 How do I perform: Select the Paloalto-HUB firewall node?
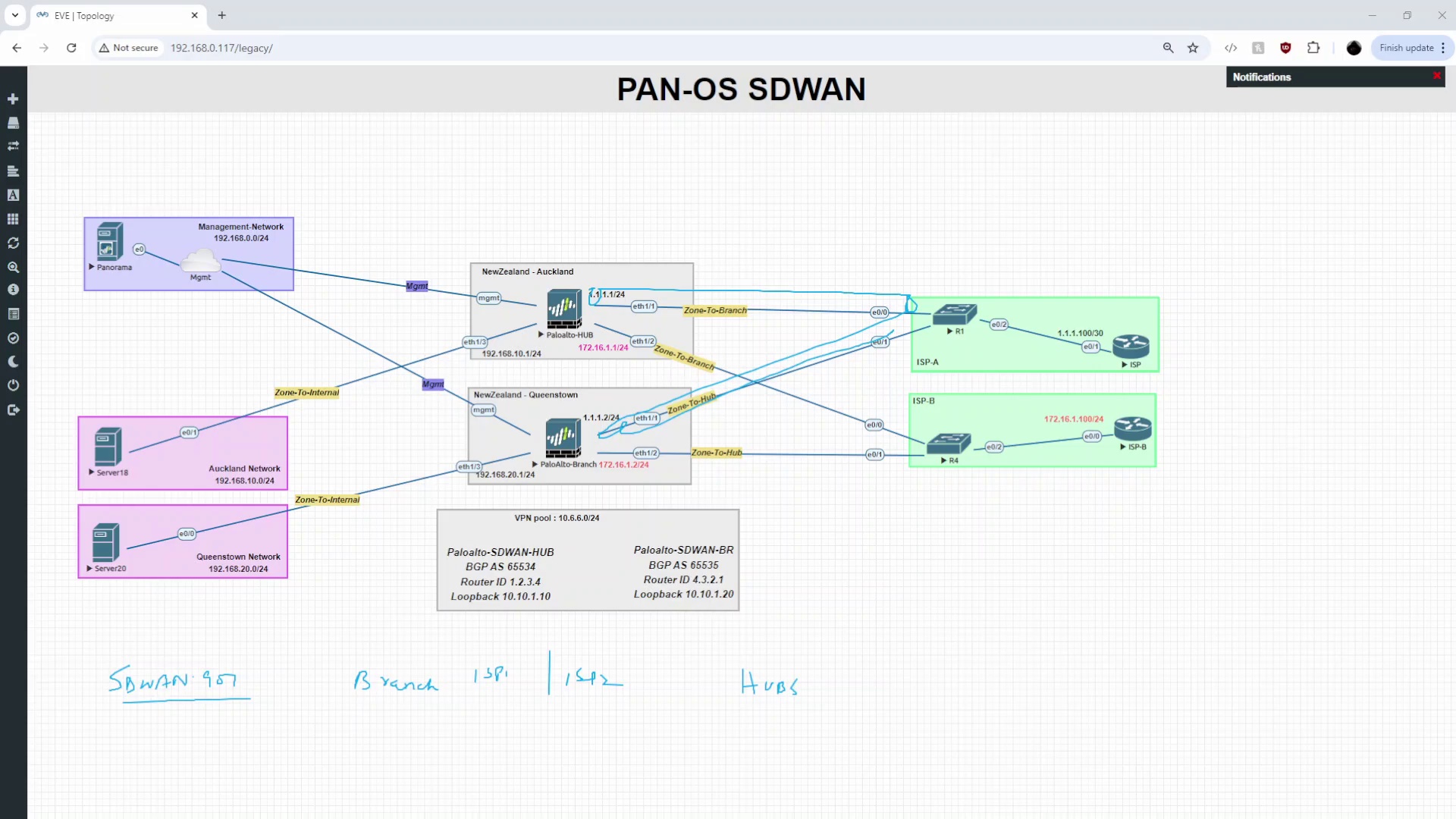(x=563, y=309)
